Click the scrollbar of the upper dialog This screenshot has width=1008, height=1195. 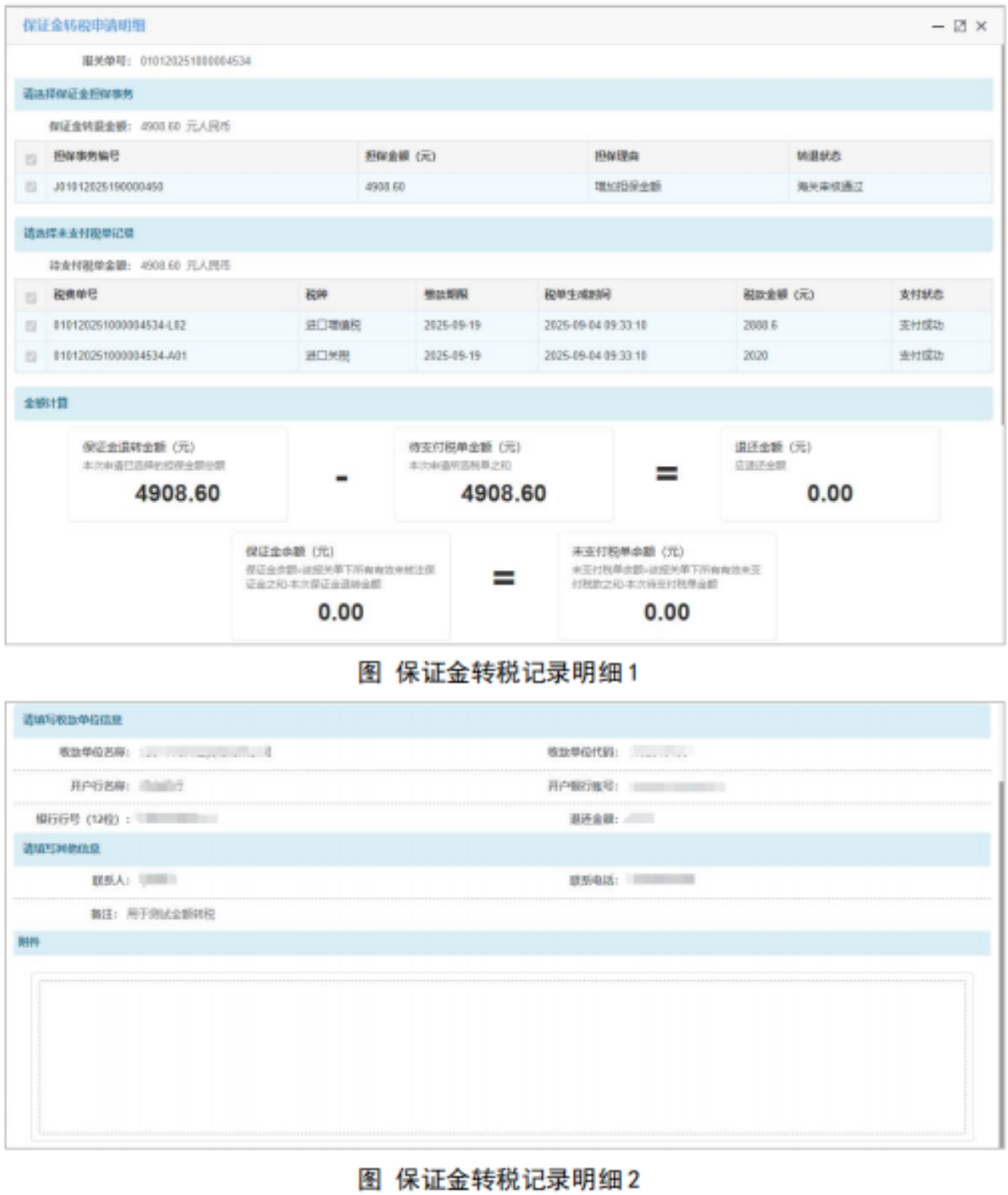point(1002,235)
